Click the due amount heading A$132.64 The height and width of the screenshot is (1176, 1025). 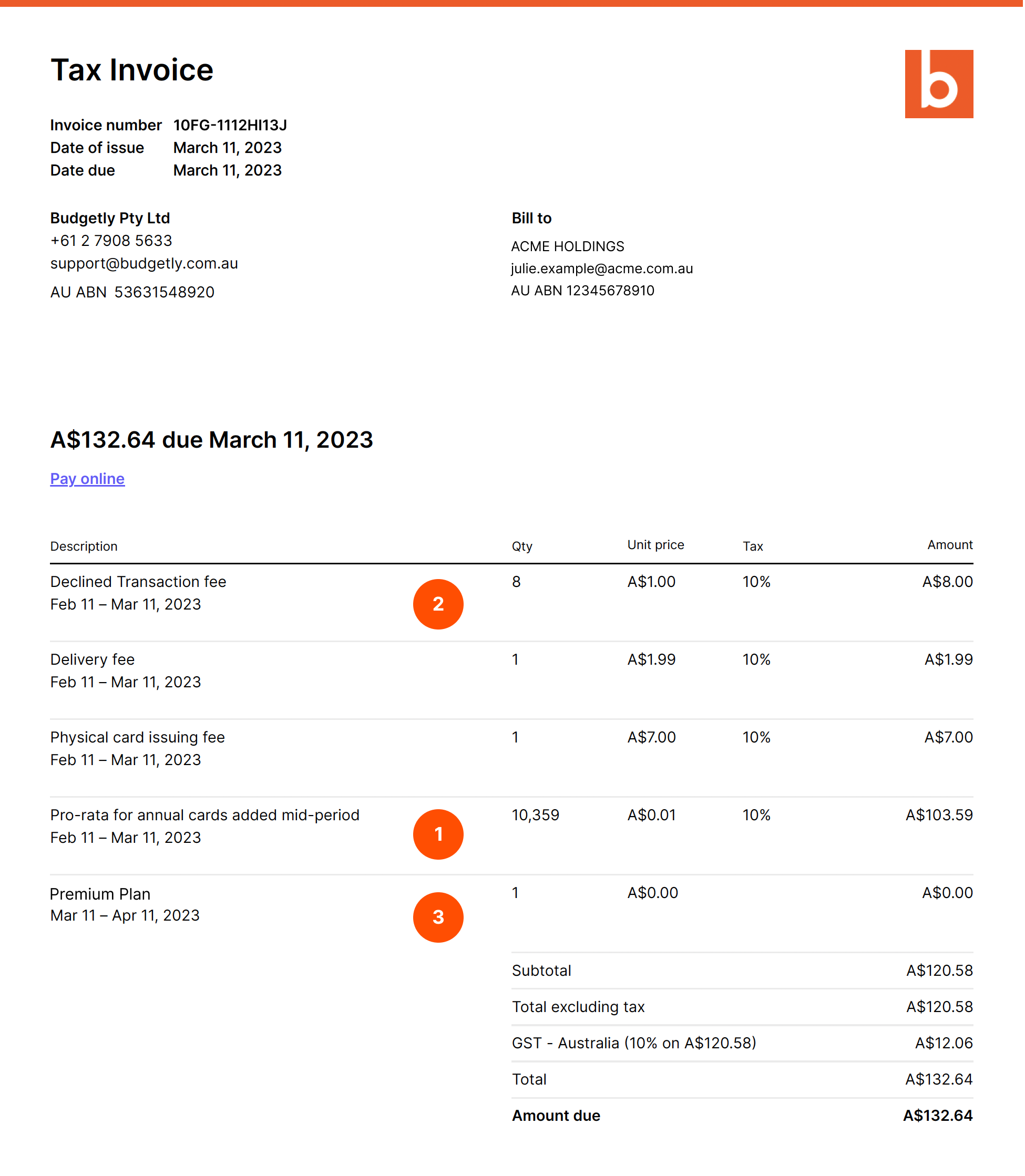coord(212,440)
